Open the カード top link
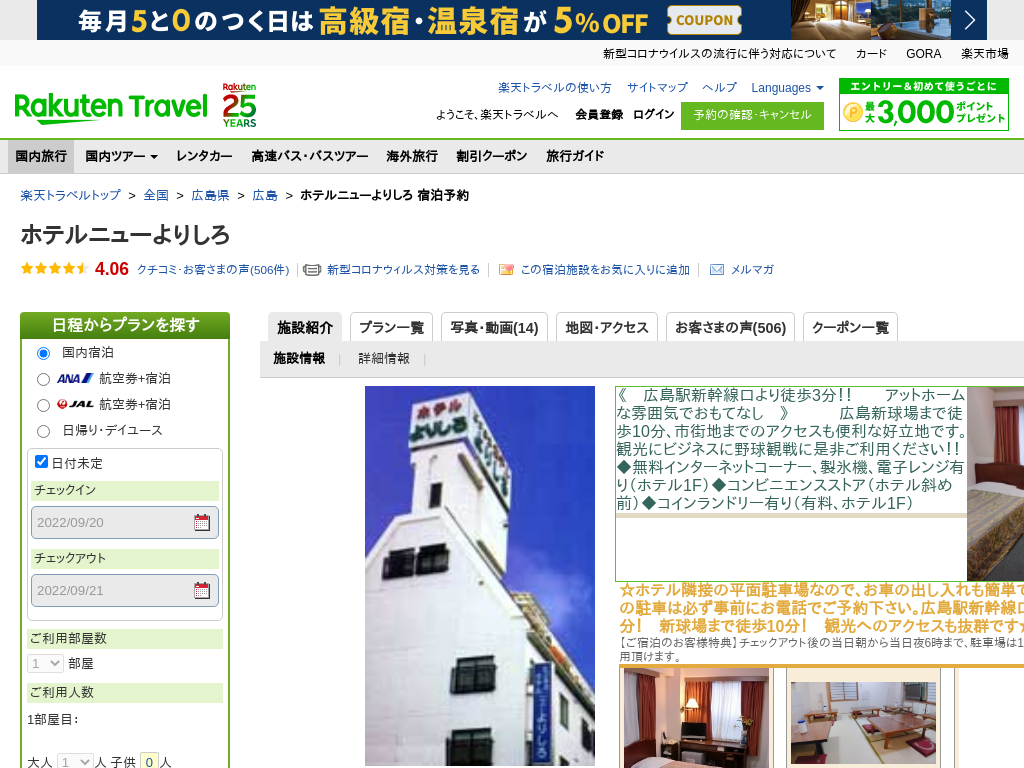The height and width of the screenshot is (768, 1024). (871, 54)
